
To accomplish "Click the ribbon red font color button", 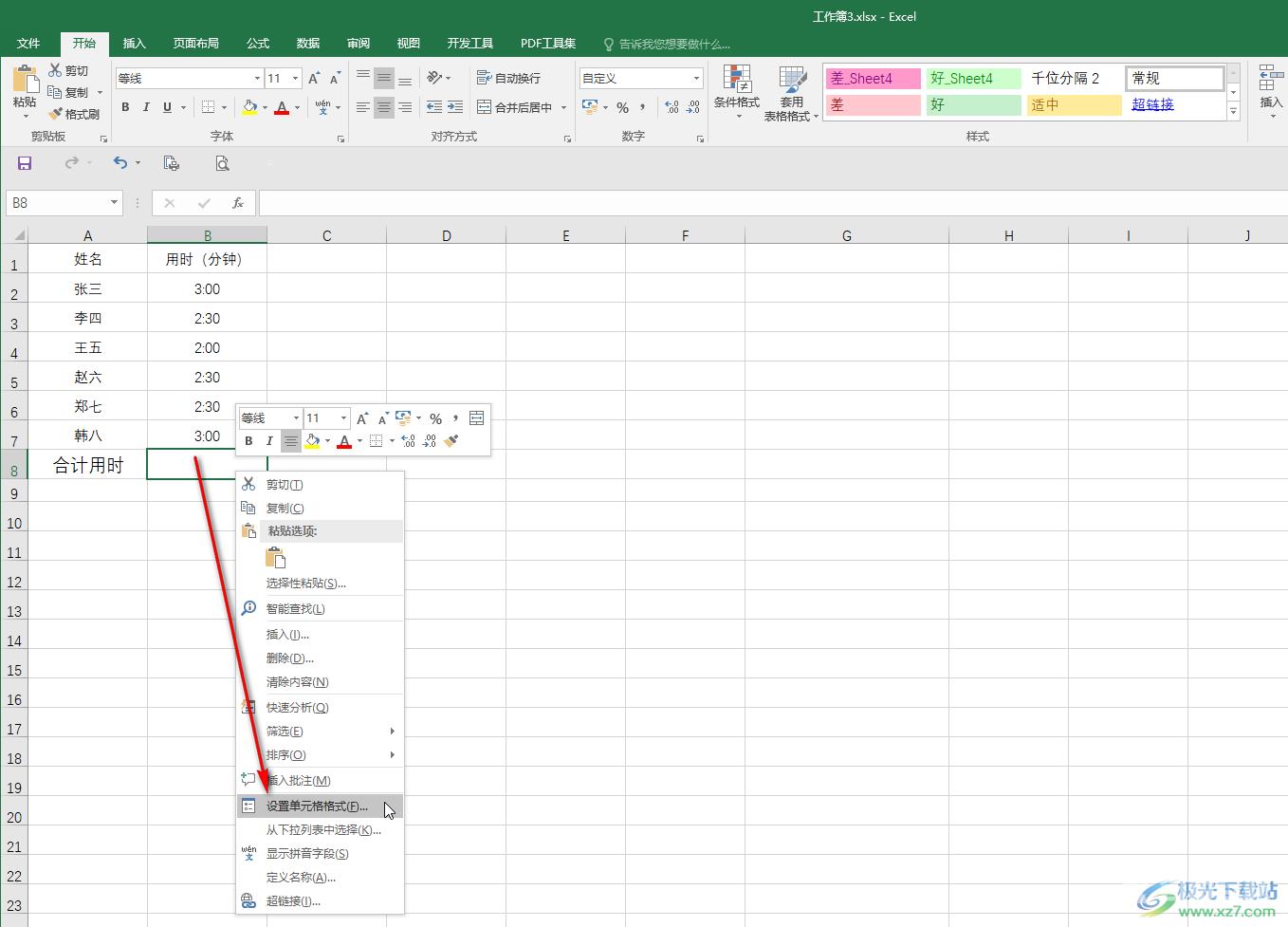I will (x=282, y=107).
